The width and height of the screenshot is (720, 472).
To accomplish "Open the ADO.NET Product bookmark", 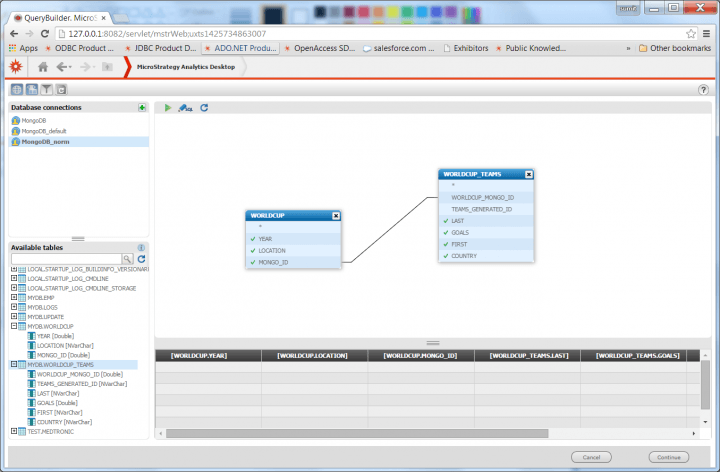I will 240,48.
